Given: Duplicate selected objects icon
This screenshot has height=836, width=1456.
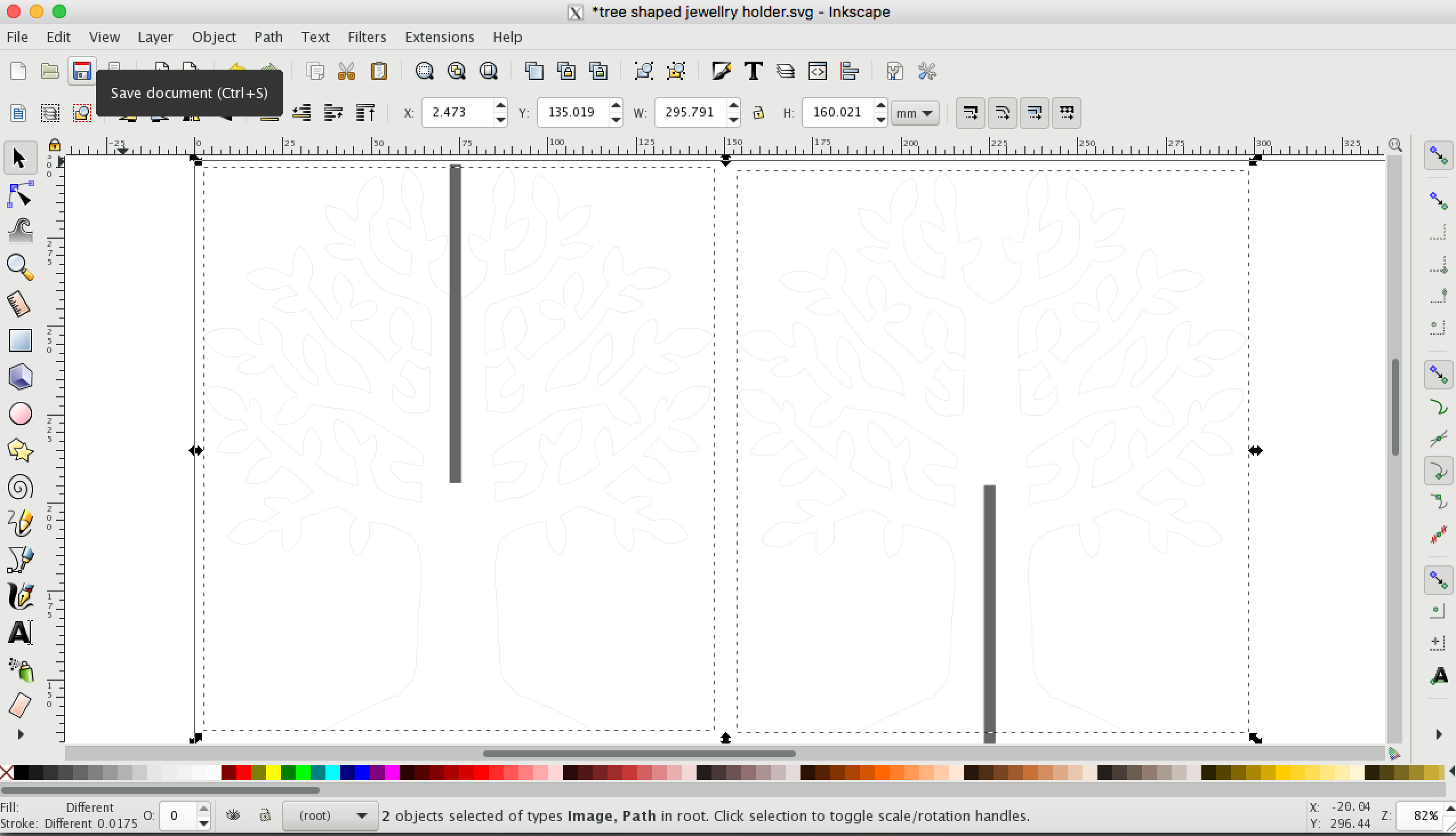Looking at the screenshot, I should [x=534, y=71].
